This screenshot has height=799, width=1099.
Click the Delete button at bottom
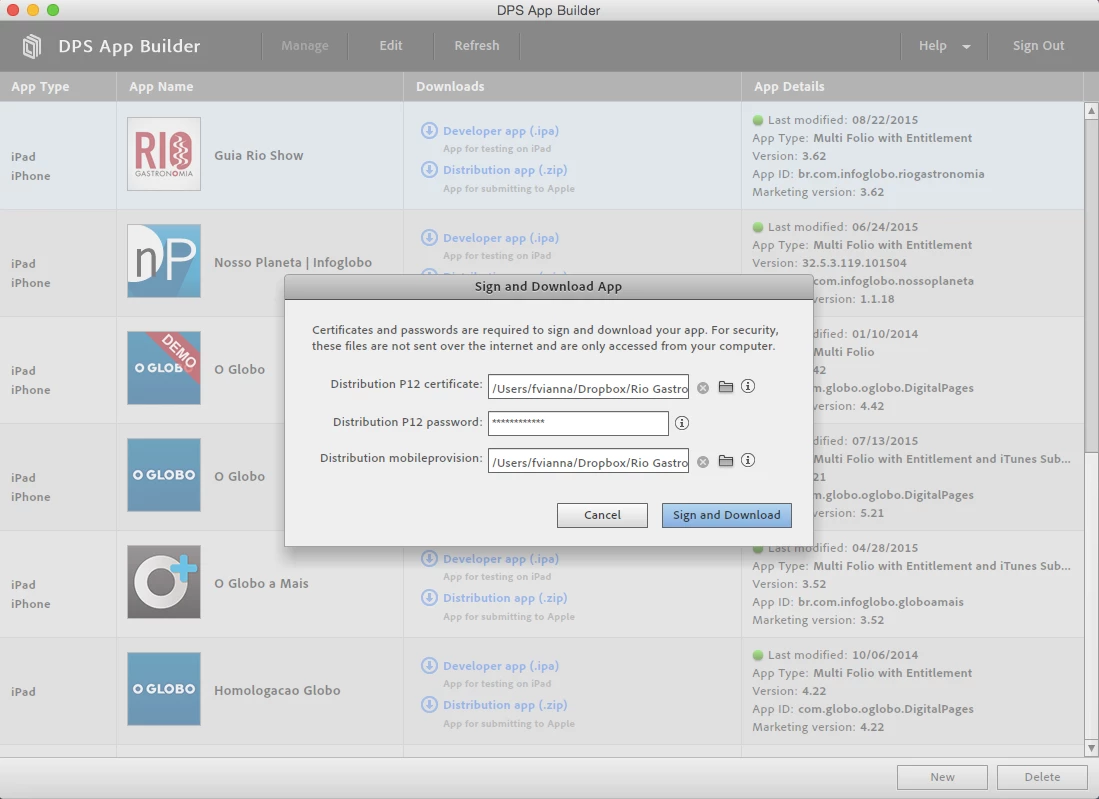click(x=1042, y=777)
